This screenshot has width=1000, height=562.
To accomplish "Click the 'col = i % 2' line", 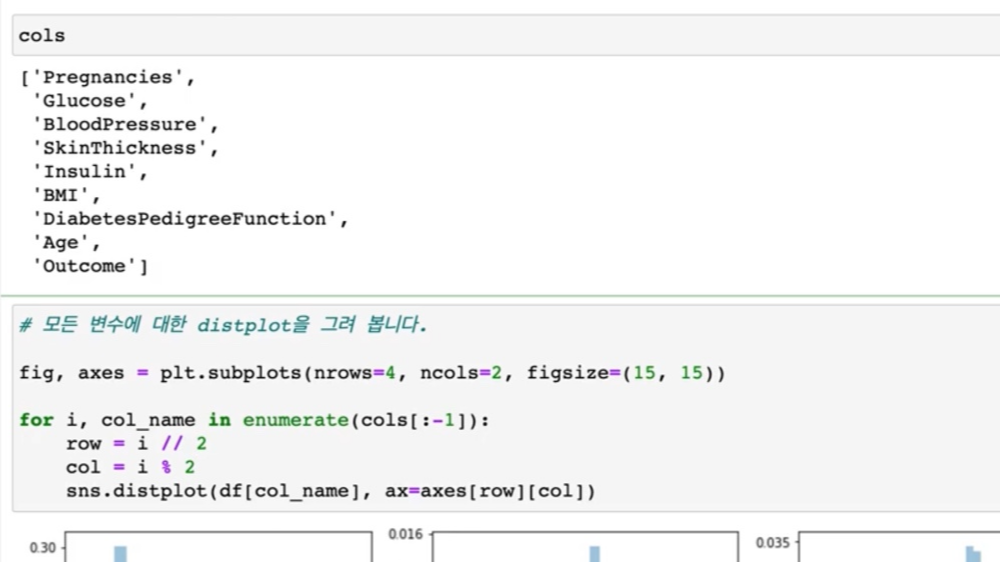I will point(131,468).
